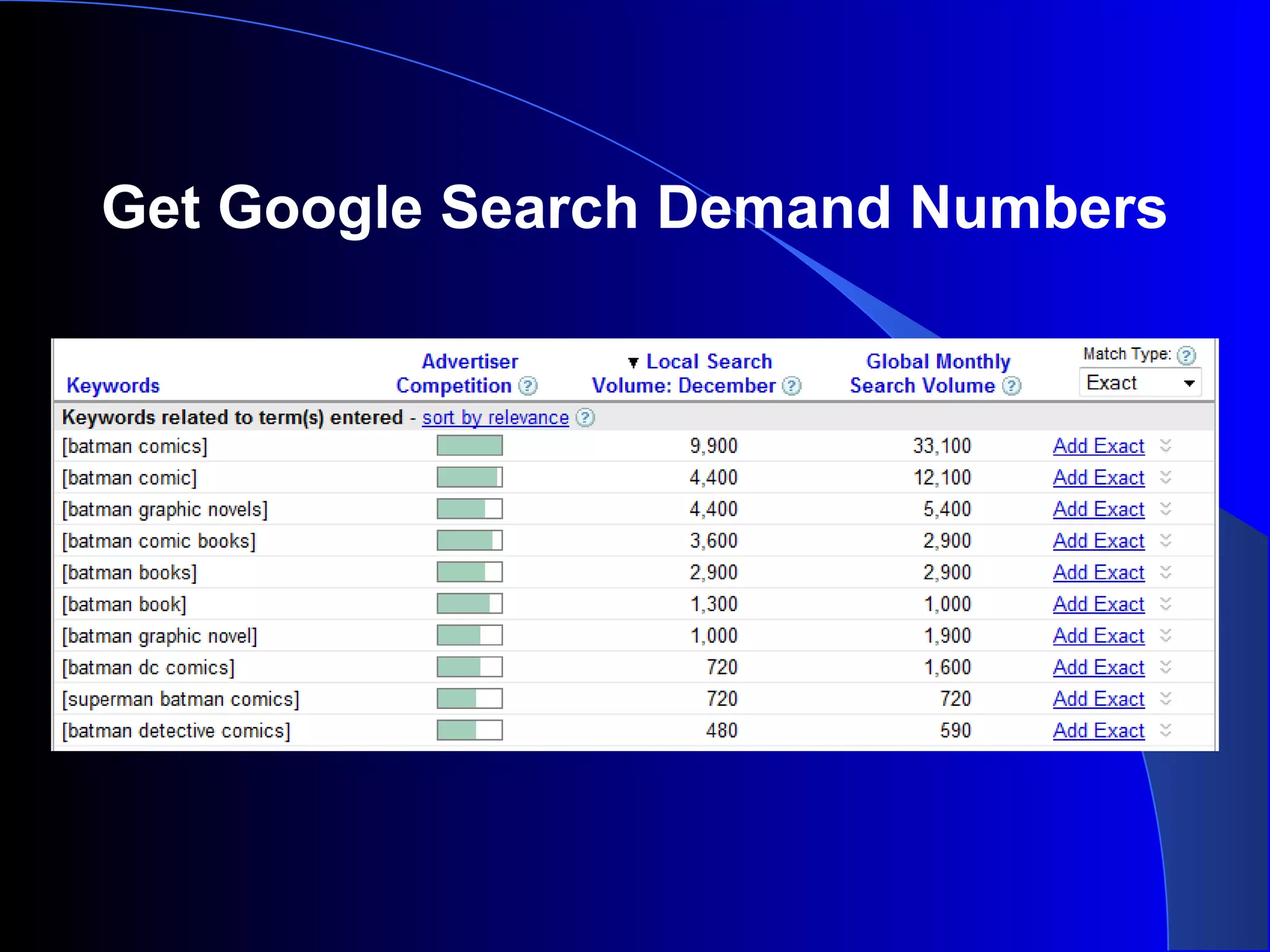Select keyword [superman batman comics]

(180, 699)
